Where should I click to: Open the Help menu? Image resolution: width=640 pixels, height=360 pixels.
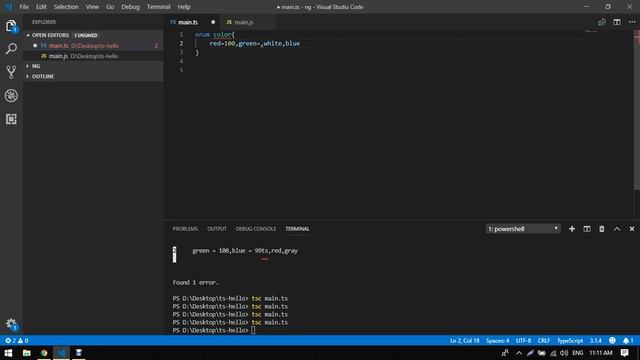pos(184,7)
